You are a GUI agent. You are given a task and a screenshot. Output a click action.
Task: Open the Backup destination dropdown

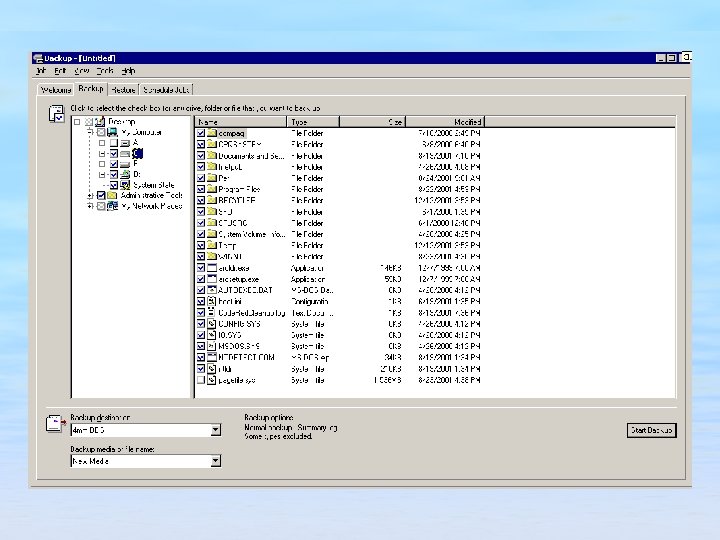tap(215, 430)
